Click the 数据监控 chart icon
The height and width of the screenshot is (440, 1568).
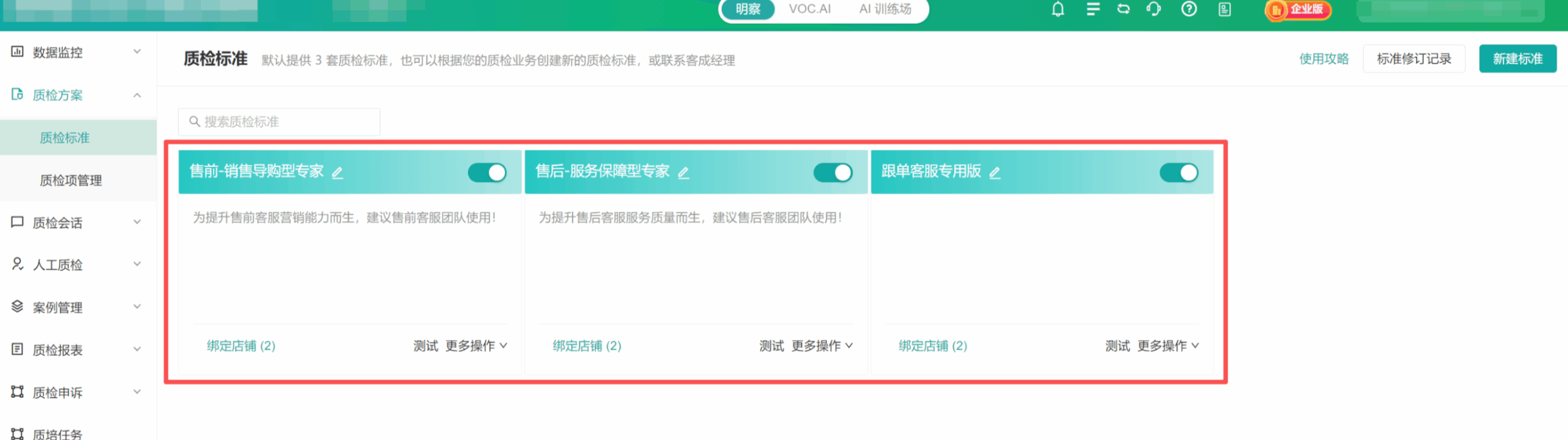pos(17,51)
